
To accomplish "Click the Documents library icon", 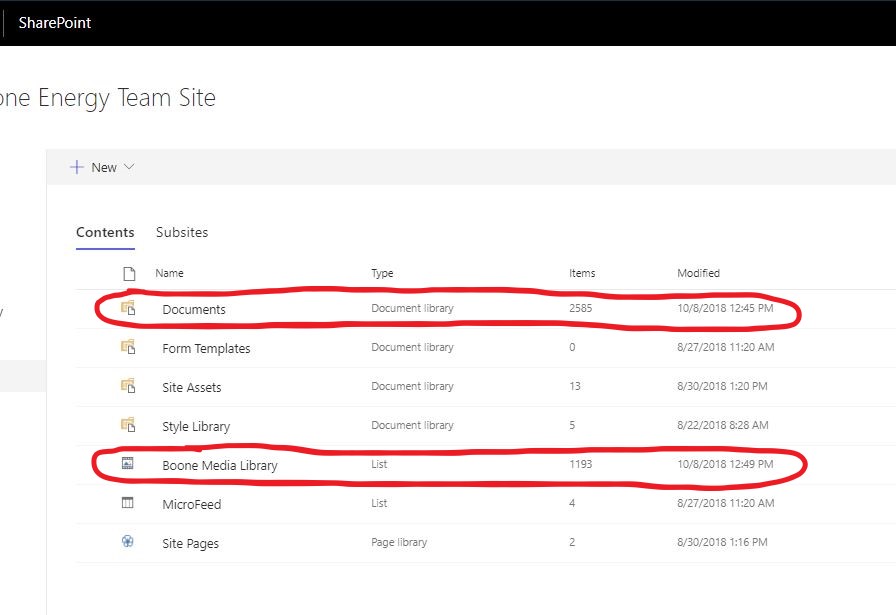I will [128, 308].
